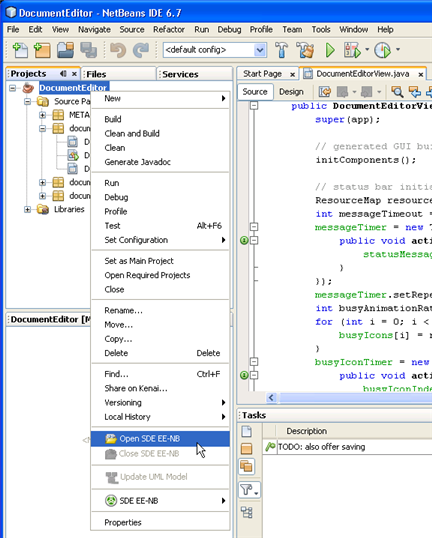The width and height of the screenshot is (432, 538).
Task: Select the Libraries tree item
Action: (x=69, y=209)
